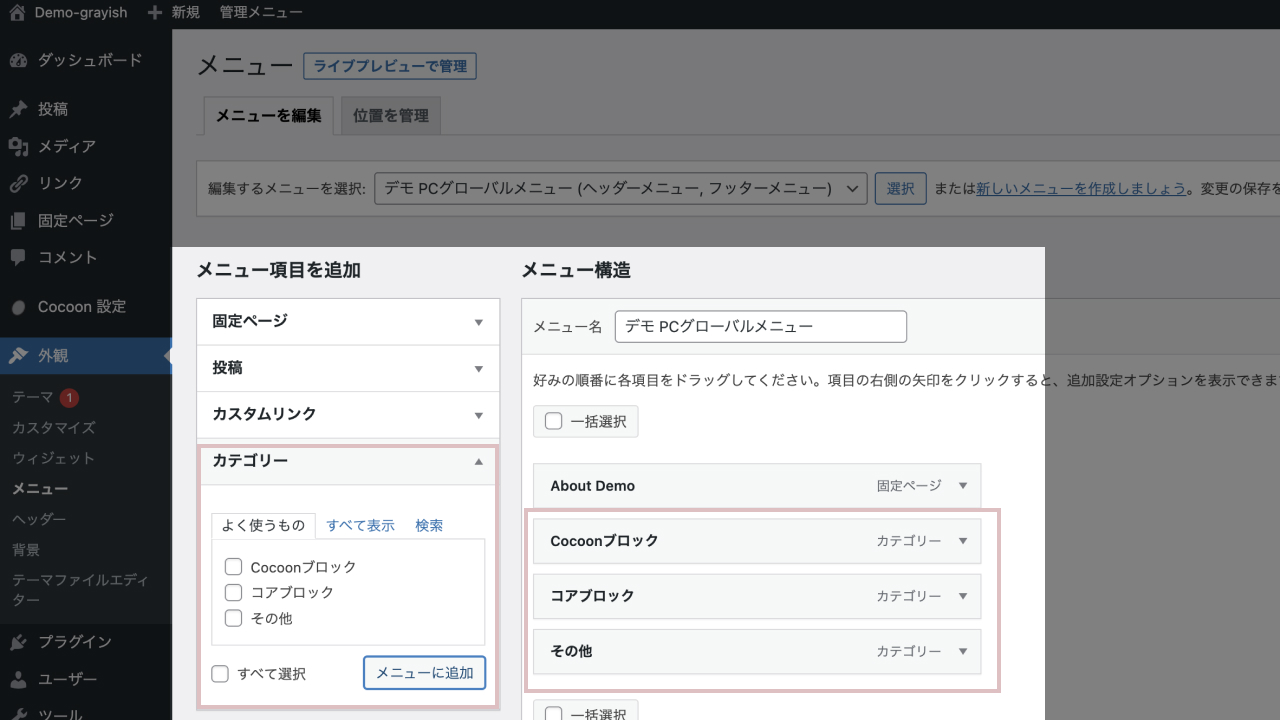Expand the 投稿 accordion panel

pyautogui.click(x=348, y=368)
